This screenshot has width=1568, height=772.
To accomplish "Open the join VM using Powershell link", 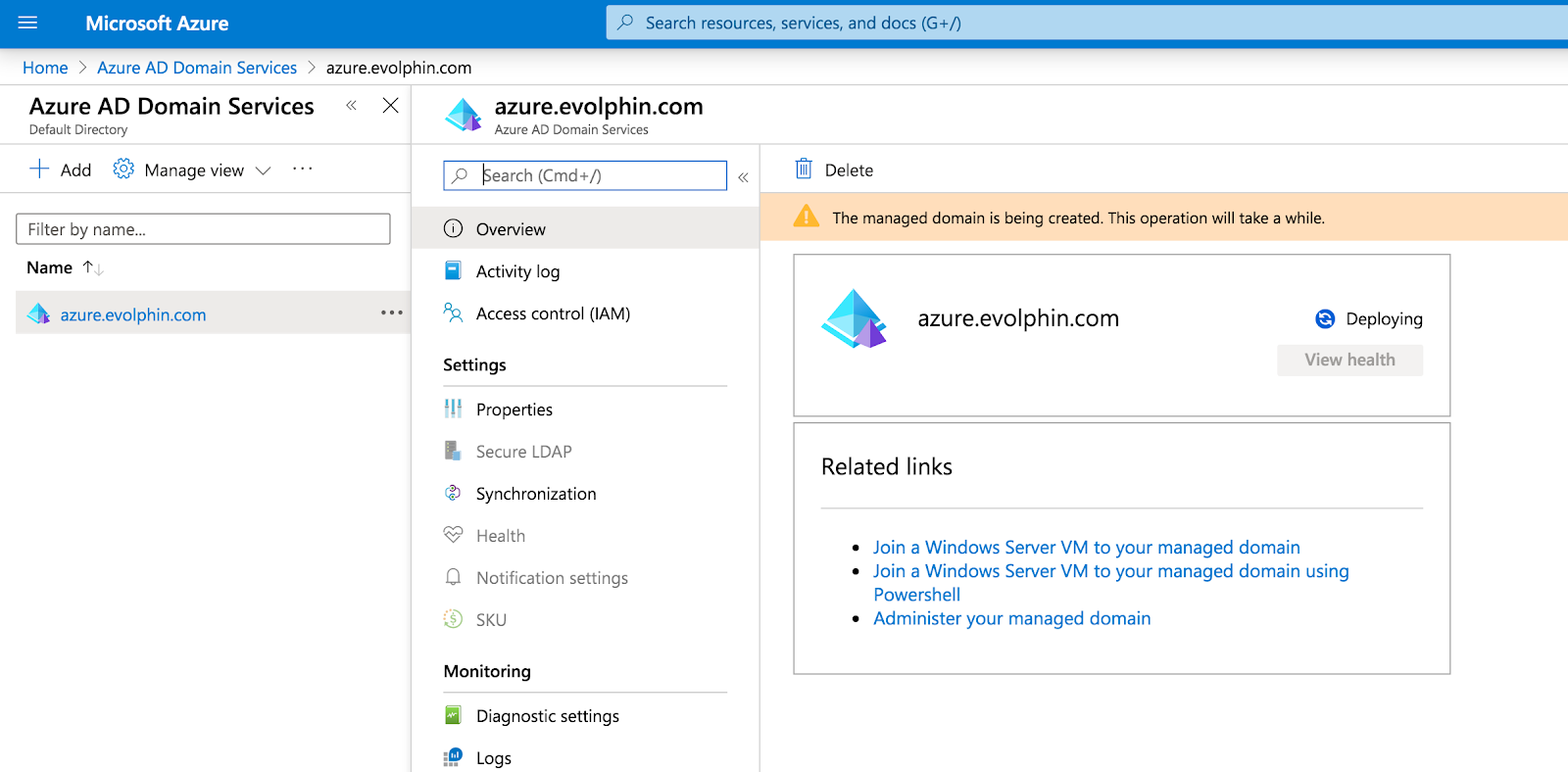I will (1111, 583).
